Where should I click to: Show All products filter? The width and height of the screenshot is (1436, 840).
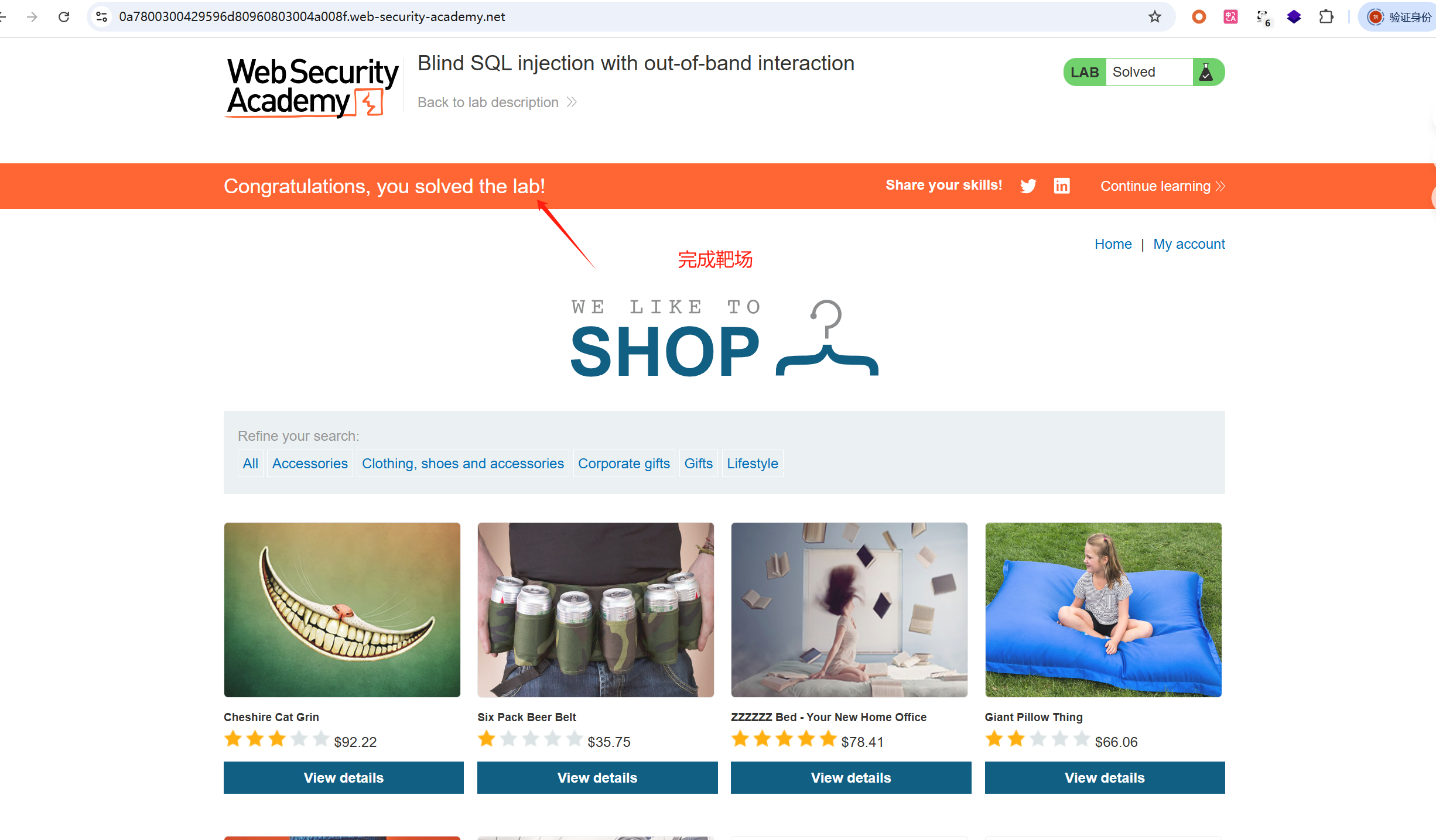pos(250,464)
